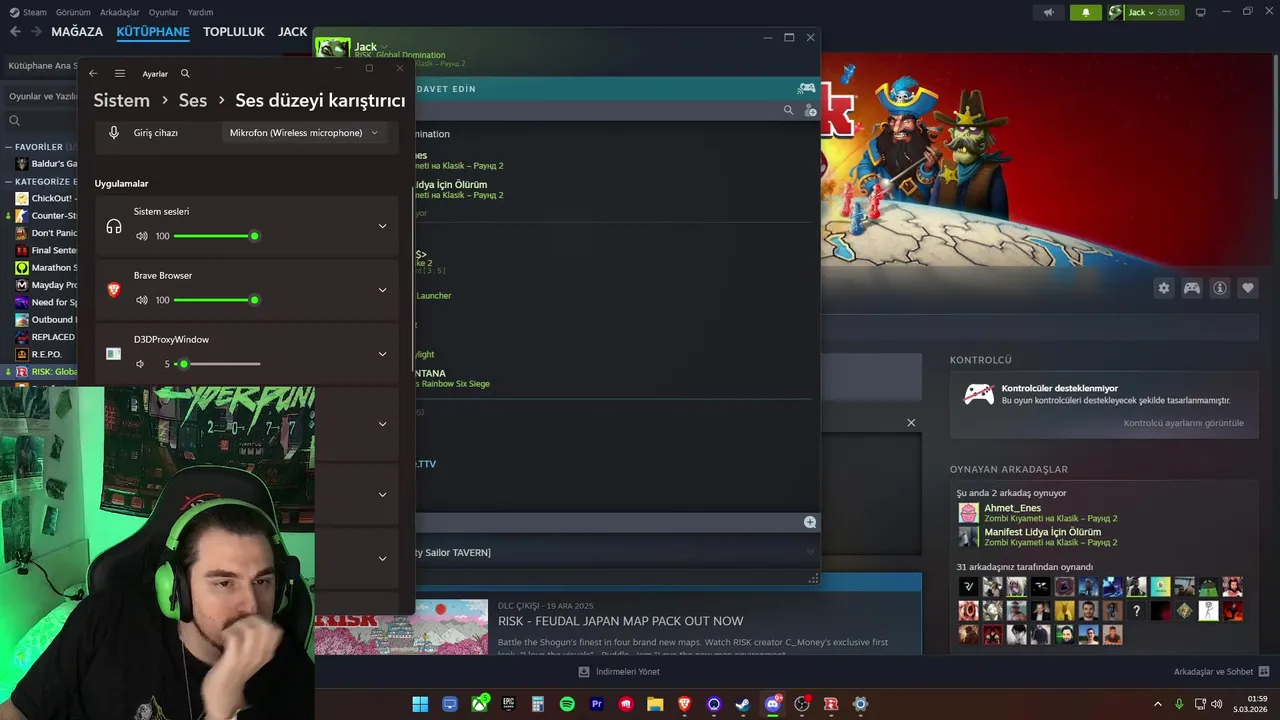Open Calculator from the taskbar
The width and height of the screenshot is (1280, 720).
(538, 704)
